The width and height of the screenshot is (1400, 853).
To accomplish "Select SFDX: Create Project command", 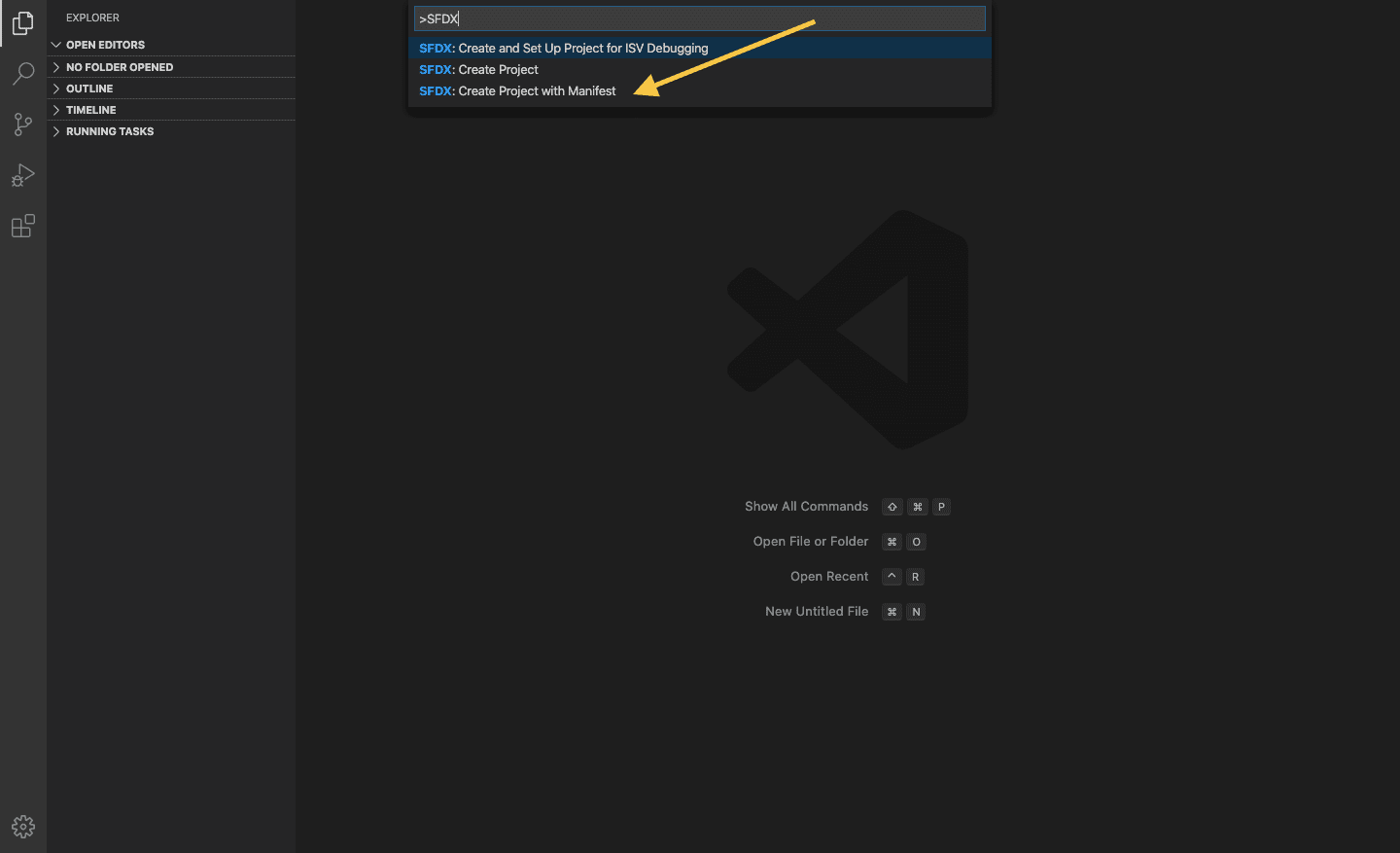I will coord(700,69).
